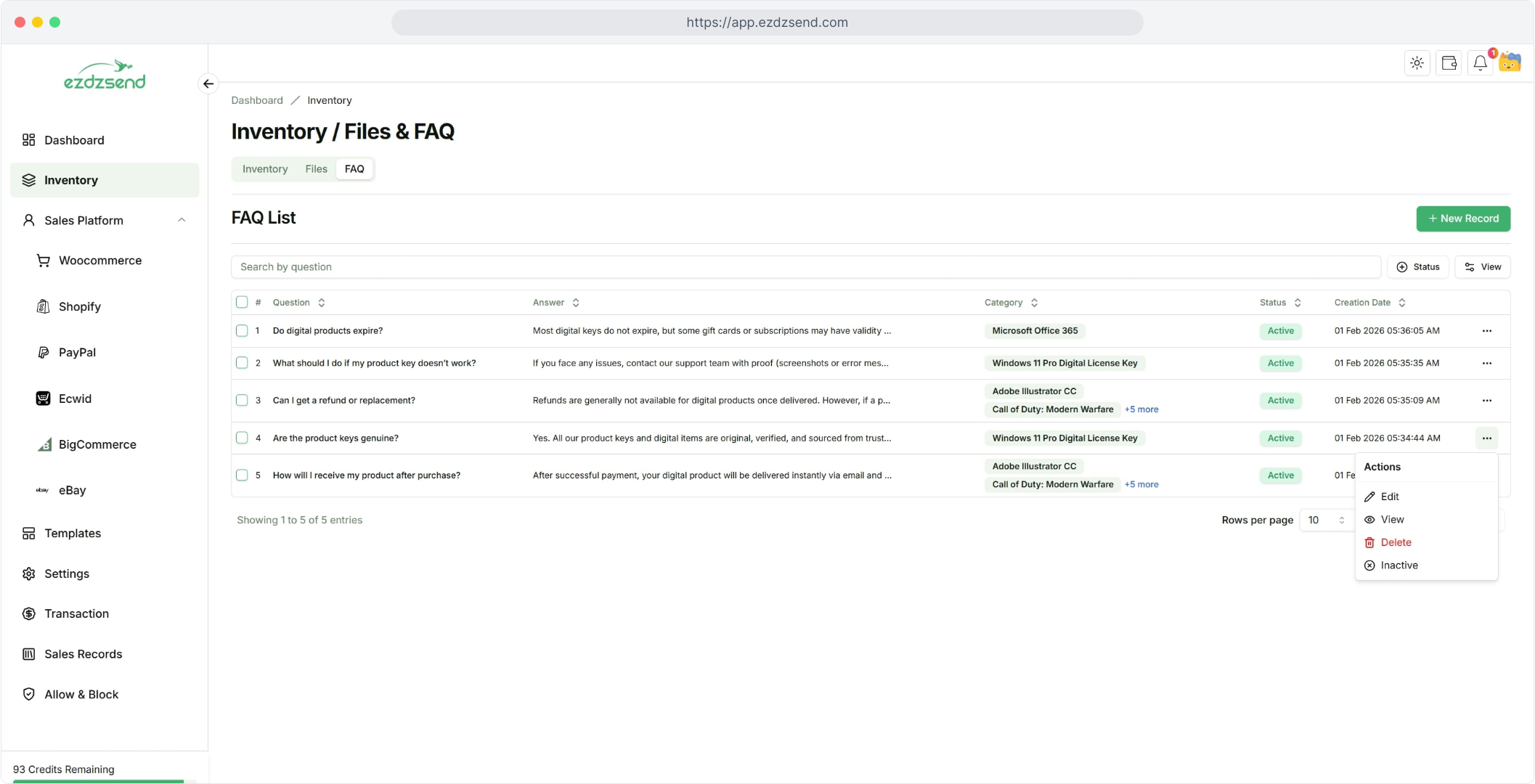Click the Search by question field
1535x784 pixels.
pyautogui.click(x=805, y=267)
